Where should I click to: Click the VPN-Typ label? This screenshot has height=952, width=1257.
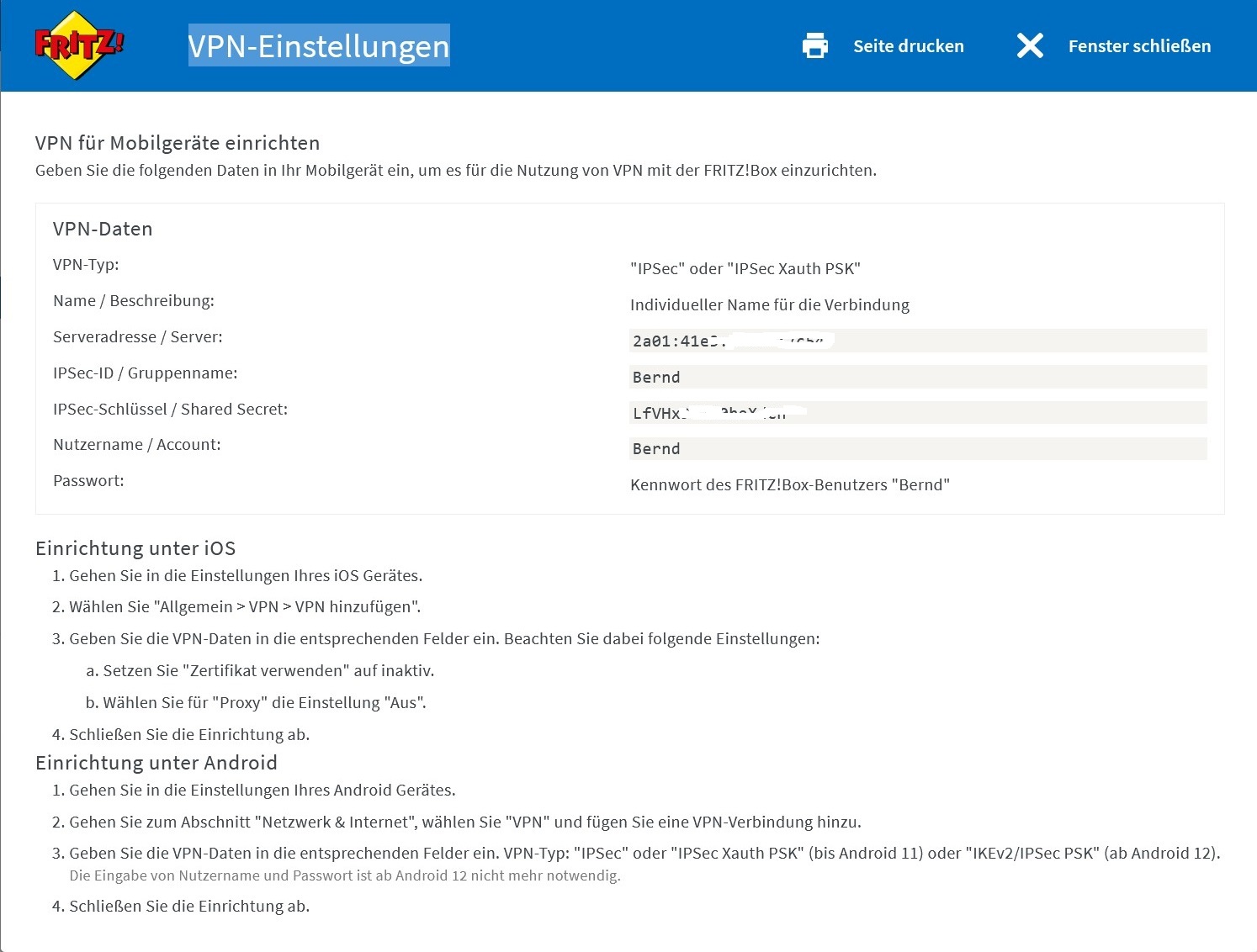point(86,265)
